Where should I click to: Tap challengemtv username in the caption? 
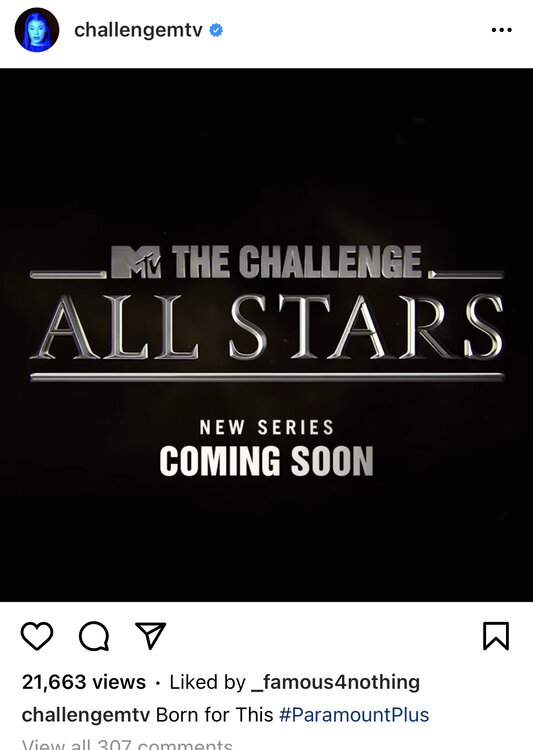pos(86,715)
